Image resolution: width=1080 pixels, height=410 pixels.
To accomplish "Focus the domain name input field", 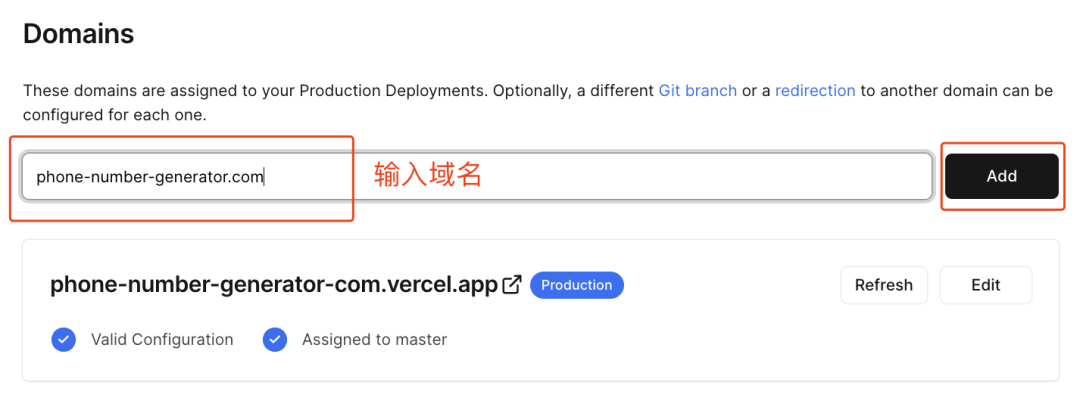I will [x=600, y=177].
